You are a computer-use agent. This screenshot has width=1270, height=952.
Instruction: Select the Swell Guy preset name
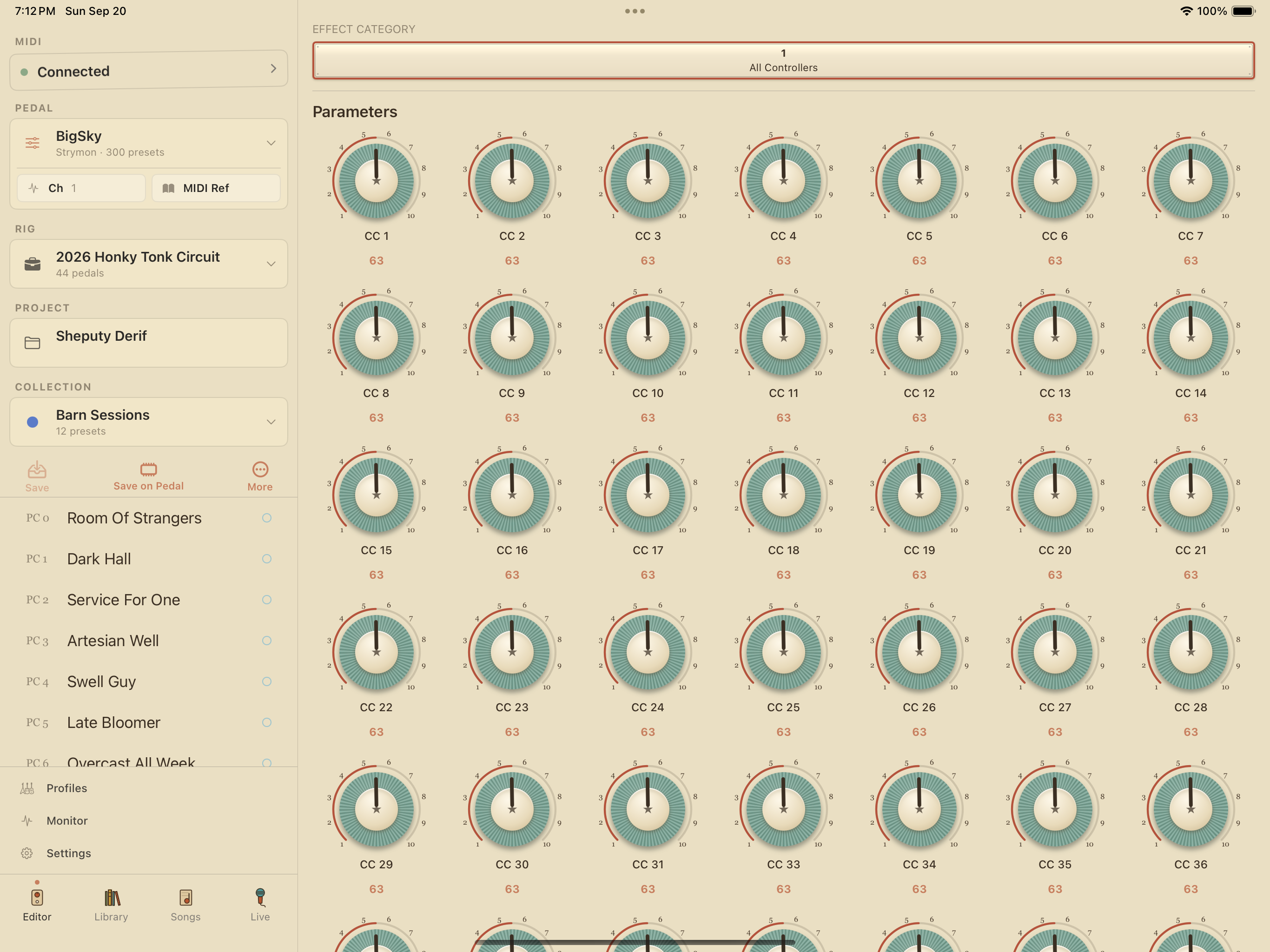point(102,681)
